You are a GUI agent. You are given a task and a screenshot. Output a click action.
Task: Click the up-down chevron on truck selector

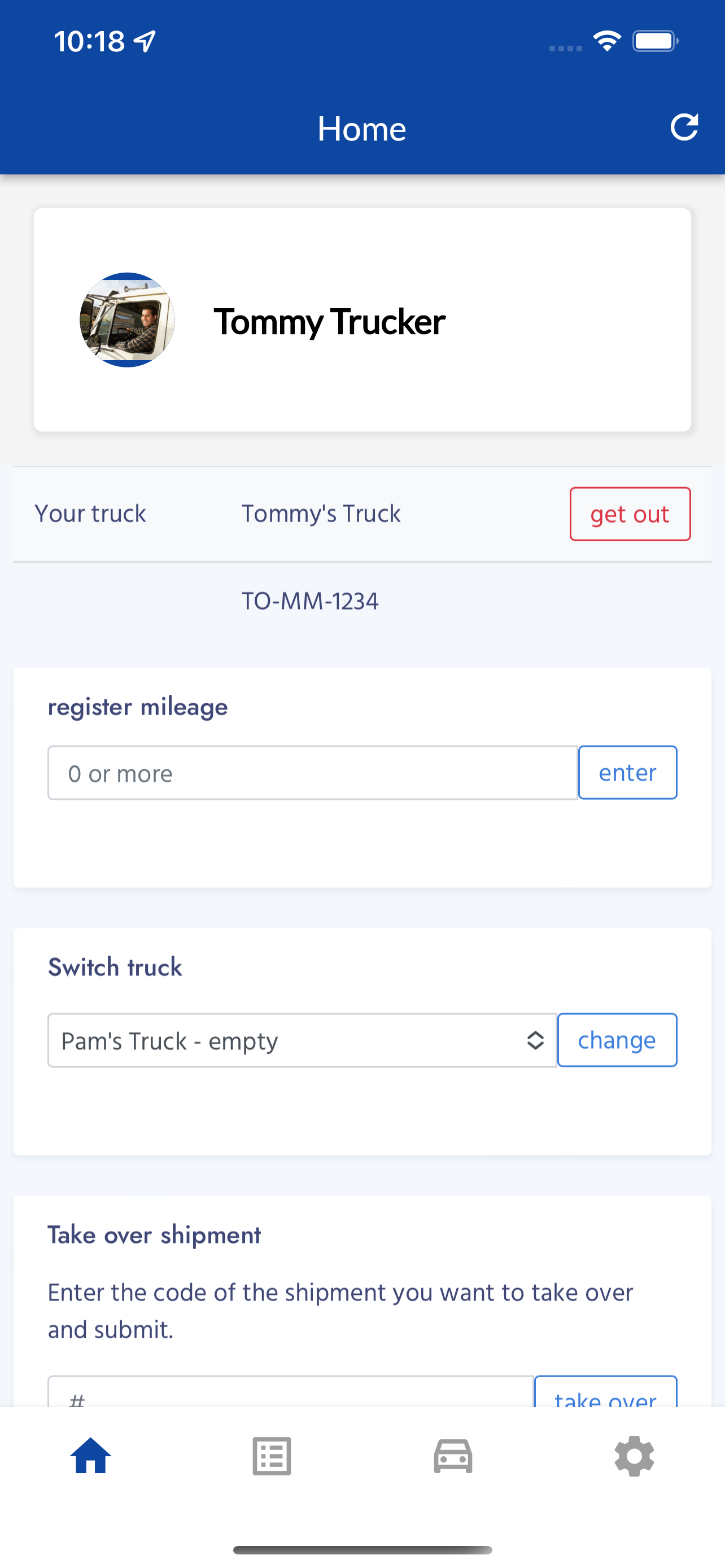(x=535, y=1040)
